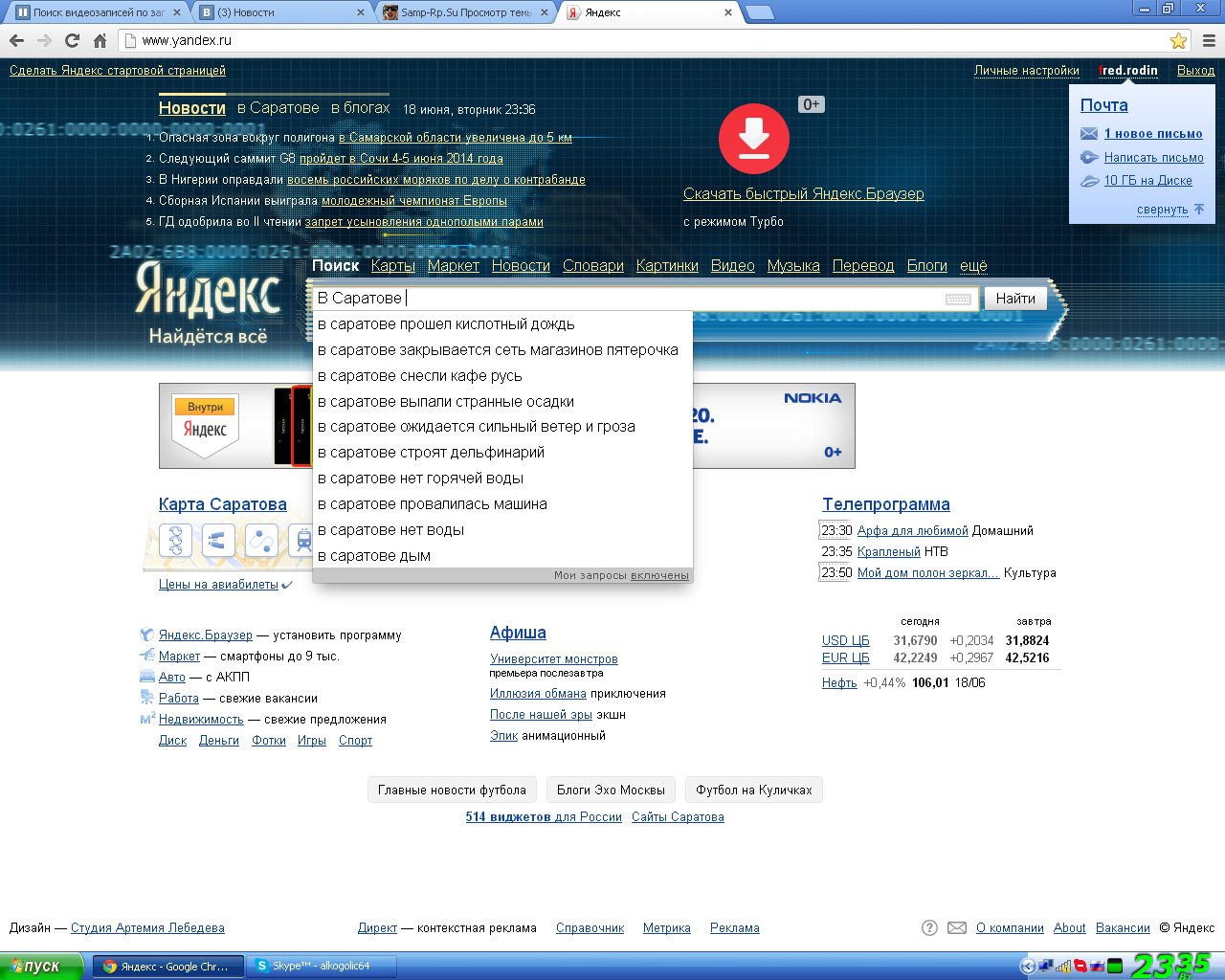The height and width of the screenshot is (980, 1225).
Task: Select suggestion 'в саратове снесли кафе русь'
Action: 502,376
